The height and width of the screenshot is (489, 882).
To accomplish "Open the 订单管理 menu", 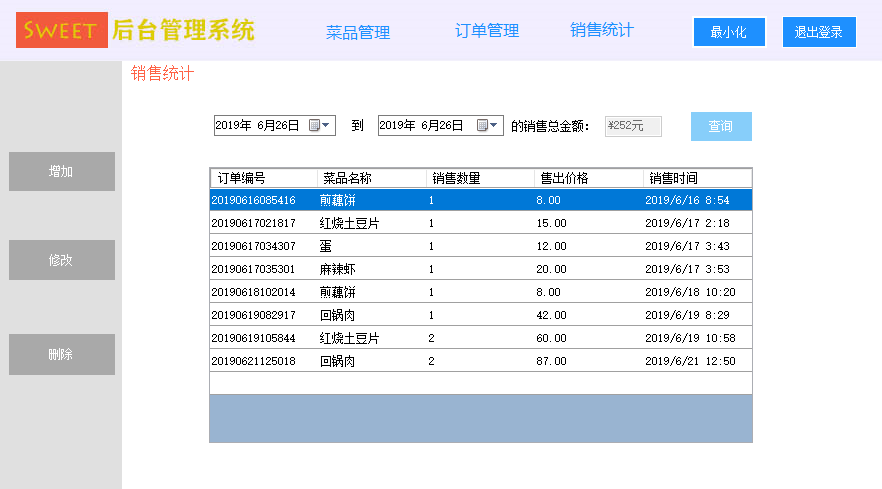I will point(487,30).
